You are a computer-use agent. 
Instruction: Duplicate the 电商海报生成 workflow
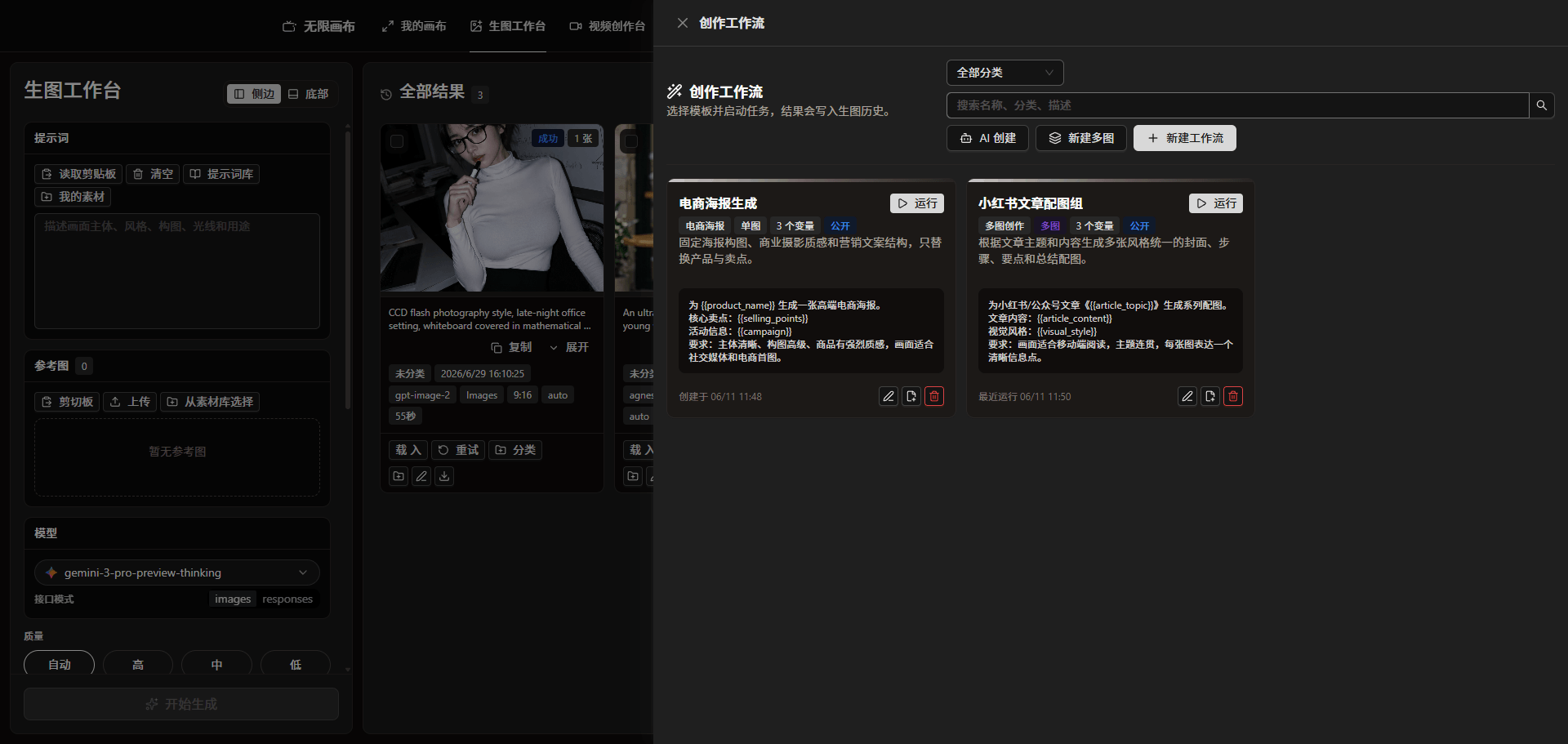[911, 396]
